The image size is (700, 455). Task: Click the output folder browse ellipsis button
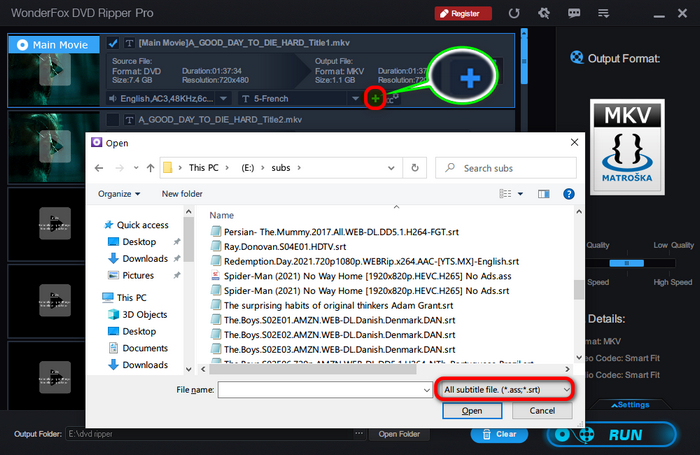pyautogui.click(x=359, y=434)
